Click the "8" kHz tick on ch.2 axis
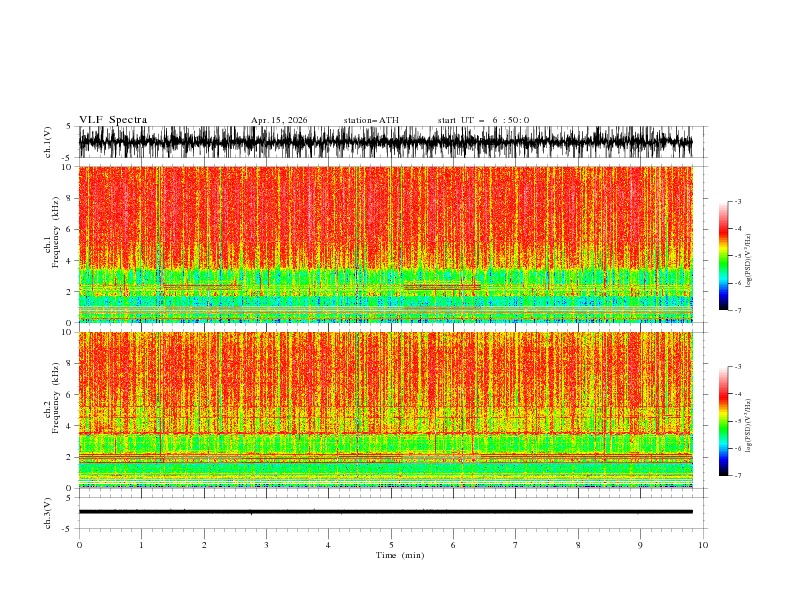The width and height of the screenshot is (792, 612). [x=69, y=364]
